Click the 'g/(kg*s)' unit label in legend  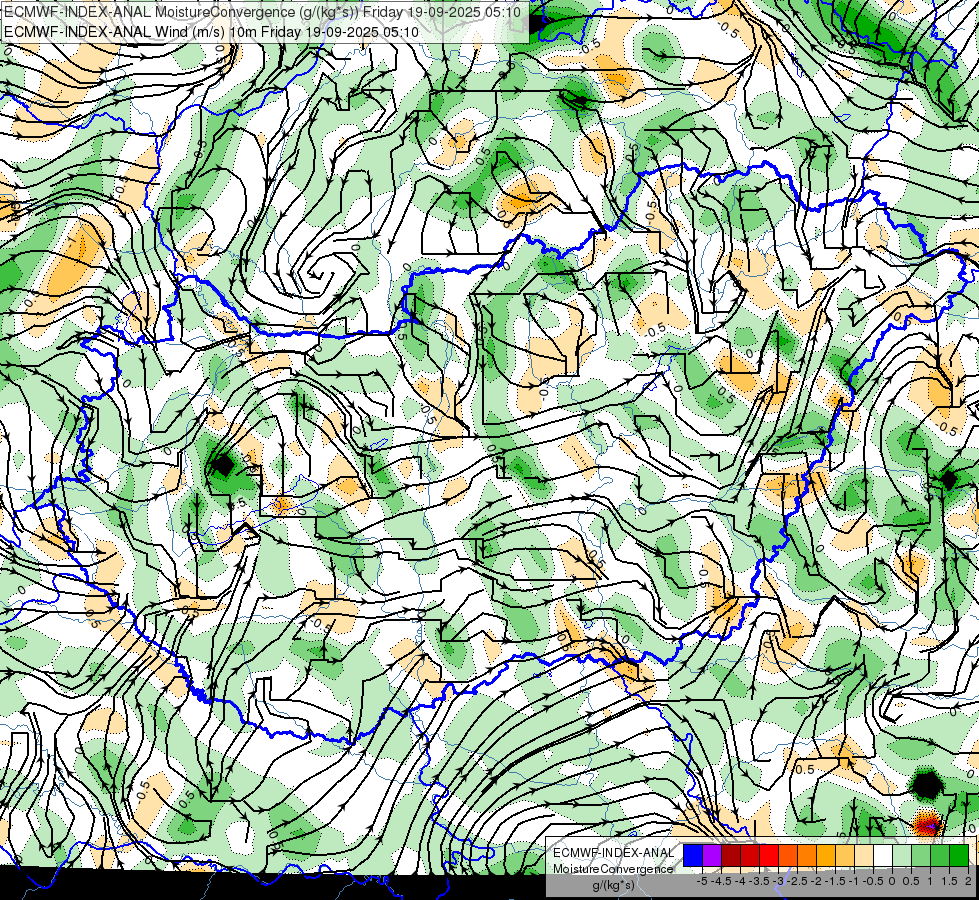click(x=613, y=886)
